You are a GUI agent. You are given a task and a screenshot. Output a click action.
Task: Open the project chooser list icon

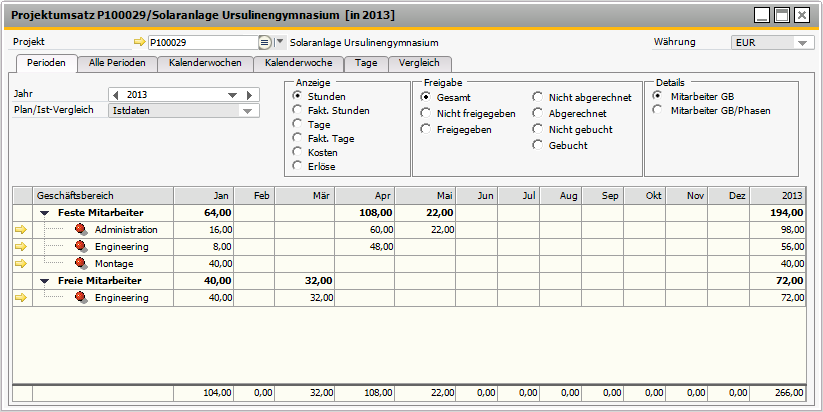click(265, 43)
